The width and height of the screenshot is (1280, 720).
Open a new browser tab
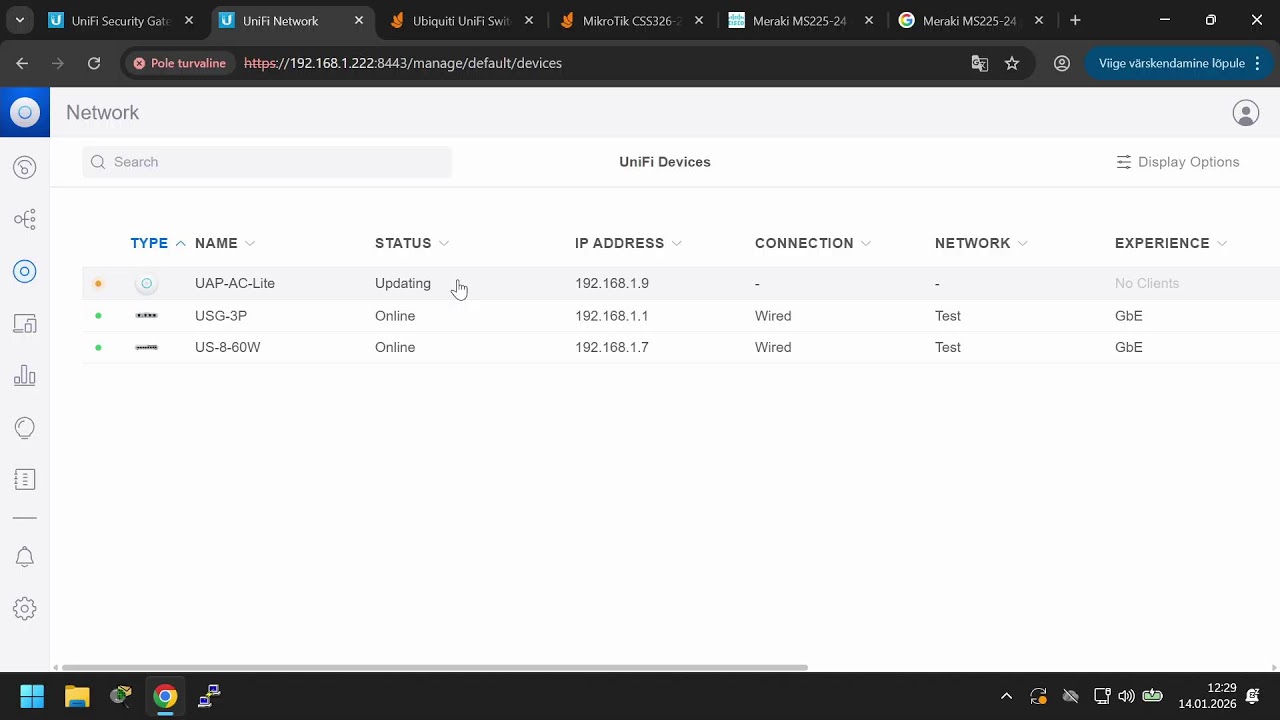click(x=1075, y=20)
